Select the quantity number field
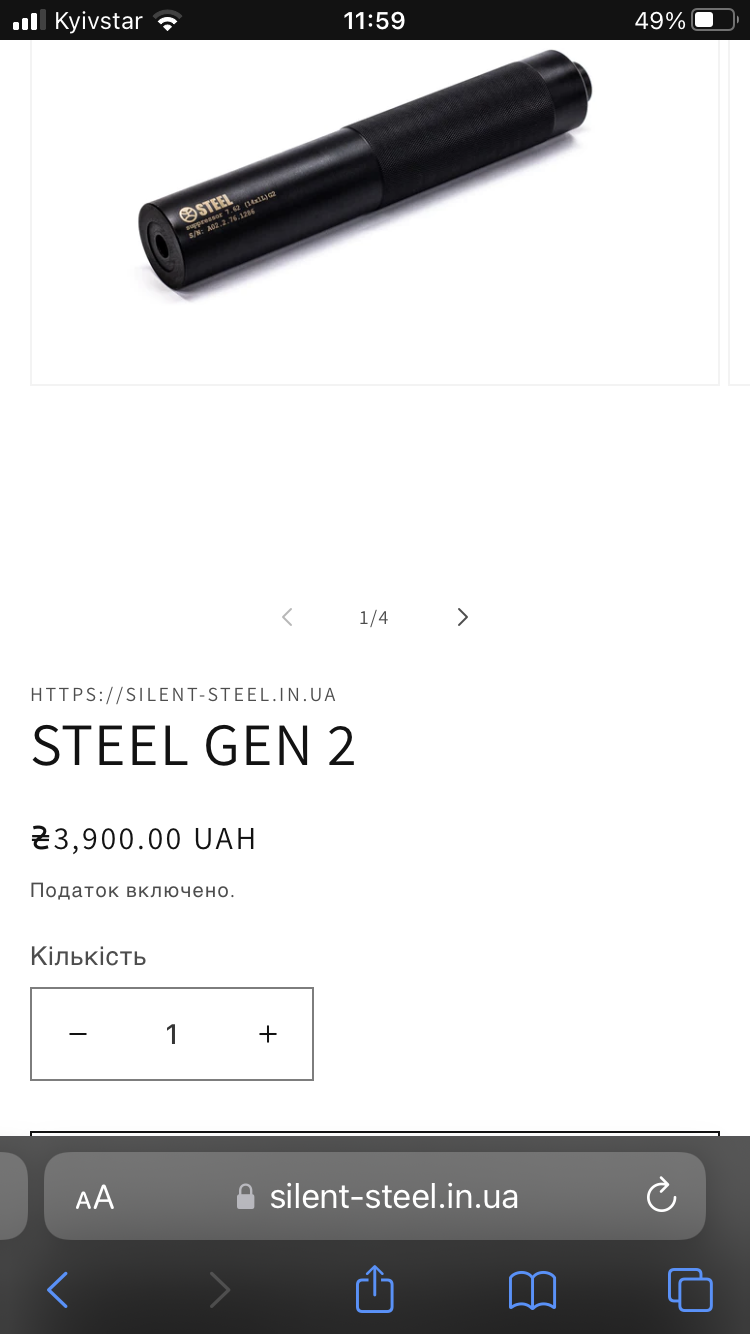 coord(172,1034)
